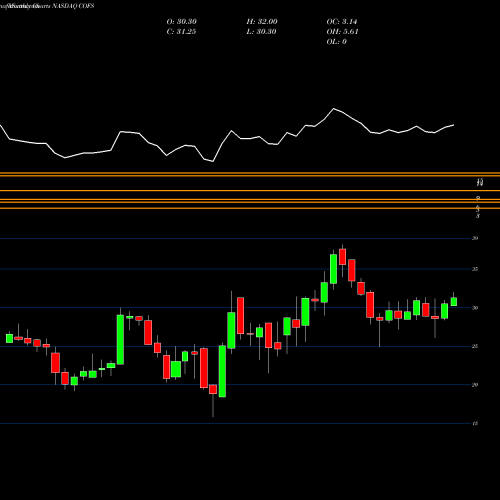This screenshot has height=500, width=500.
Task: Click the 35 price axis label
Action: pos(475,269)
